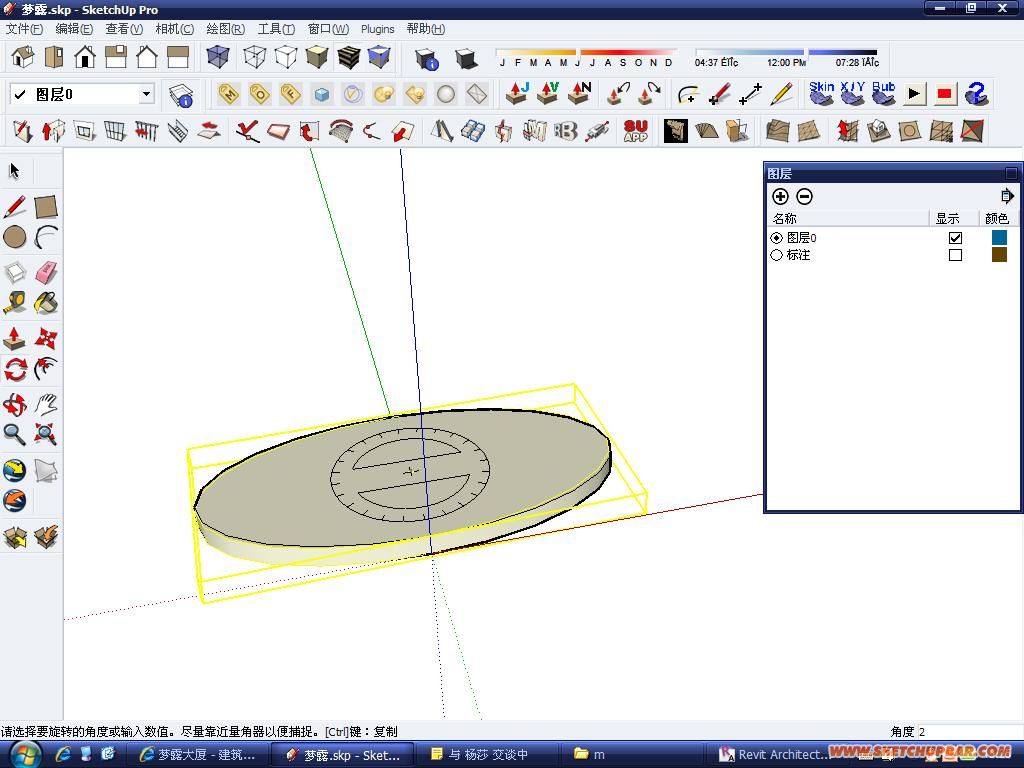Open the 查看(V) menu
This screenshot has height=768, width=1024.
124,29
